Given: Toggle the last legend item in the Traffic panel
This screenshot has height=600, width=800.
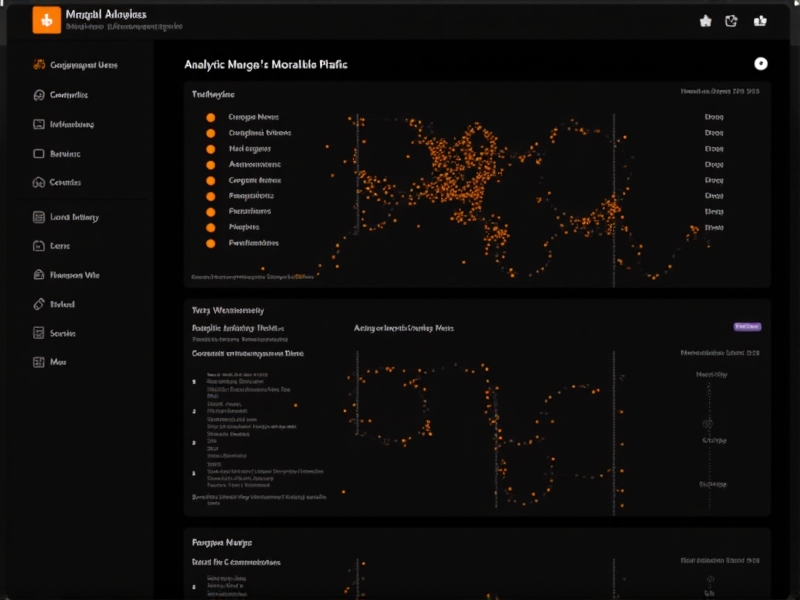Looking at the screenshot, I should pos(210,243).
